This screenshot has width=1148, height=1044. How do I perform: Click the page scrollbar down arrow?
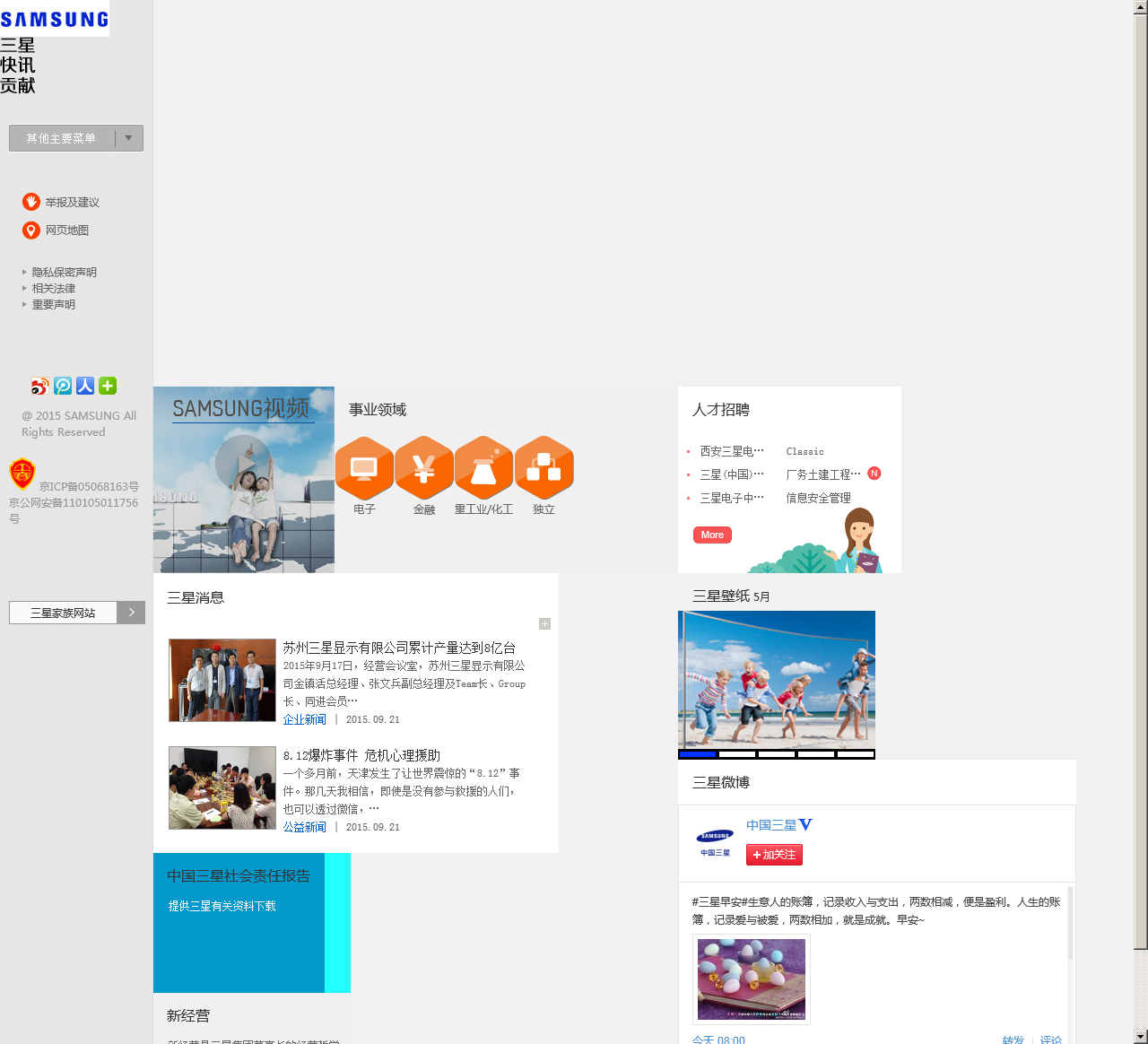[x=1141, y=1037]
